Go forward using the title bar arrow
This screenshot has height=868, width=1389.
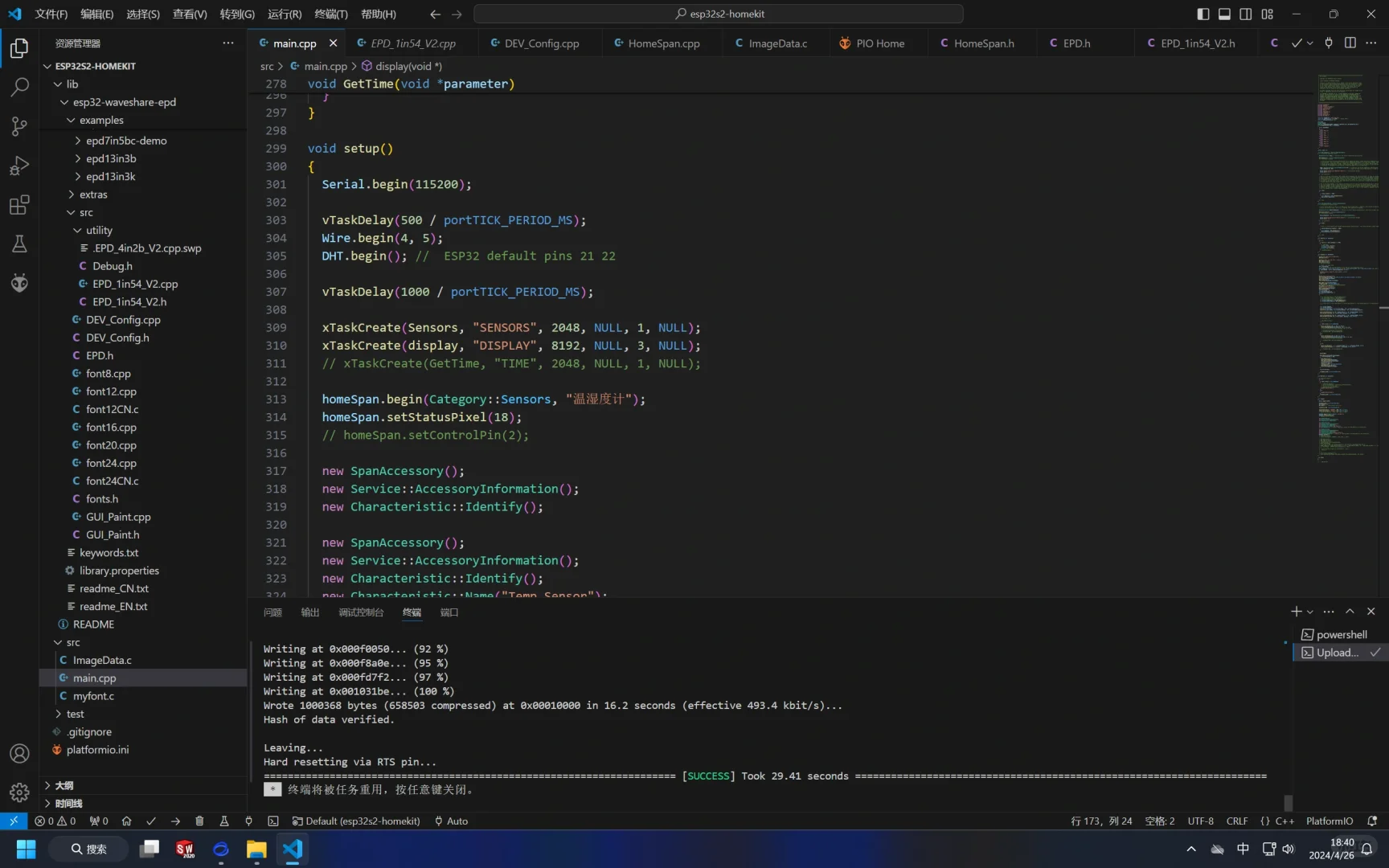tap(457, 14)
